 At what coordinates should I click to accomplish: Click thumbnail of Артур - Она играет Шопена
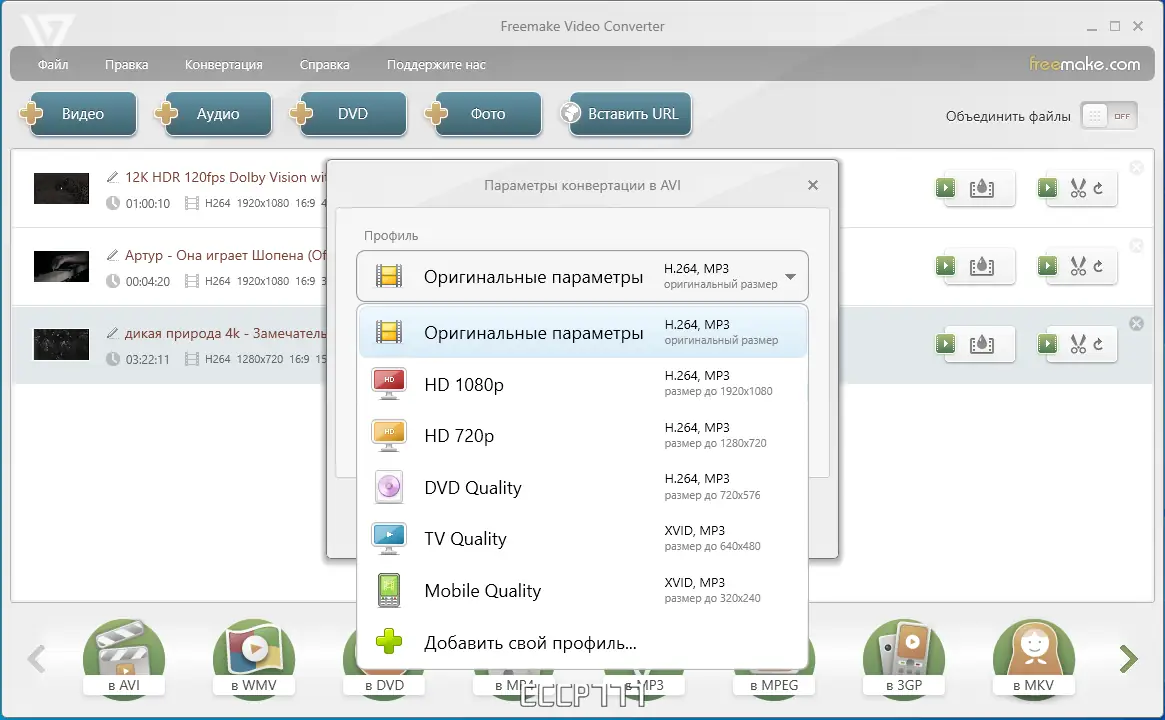(x=62, y=267)
